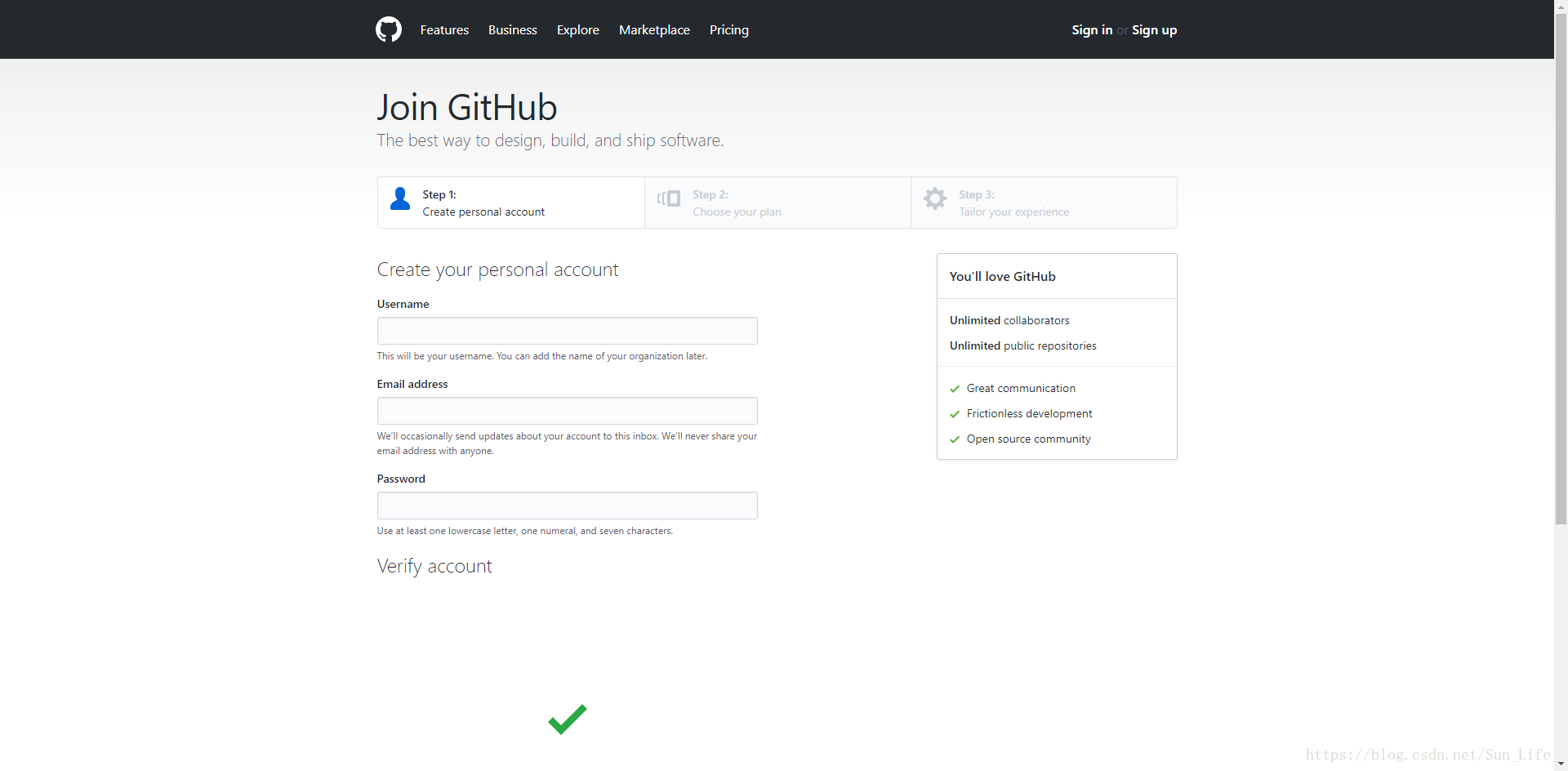Click the scrollbar up arrow
The image size is (1568, 771).
coord(1561,6)
